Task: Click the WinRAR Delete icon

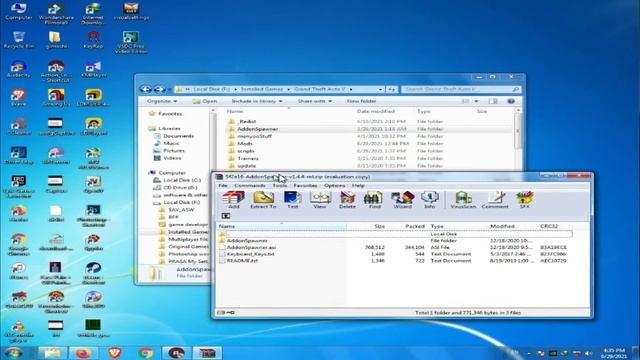Action: [347, 200]
